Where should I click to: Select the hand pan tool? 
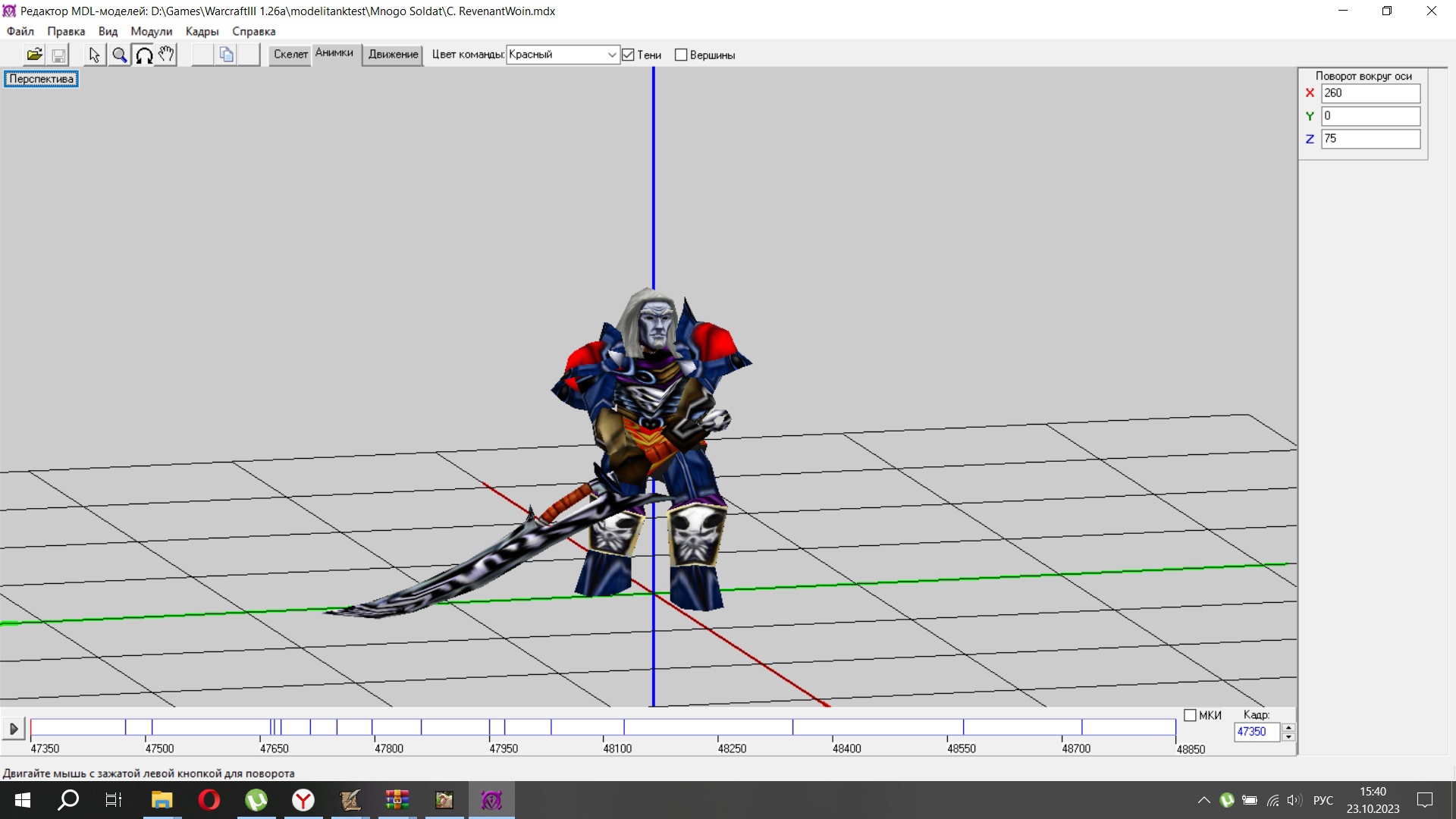[166, 55]
